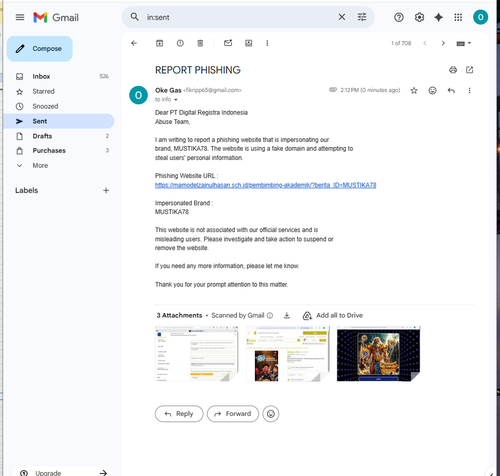500x476 pixels.
Task: Open the second attachment thumbnail
Action: point(287,354)
